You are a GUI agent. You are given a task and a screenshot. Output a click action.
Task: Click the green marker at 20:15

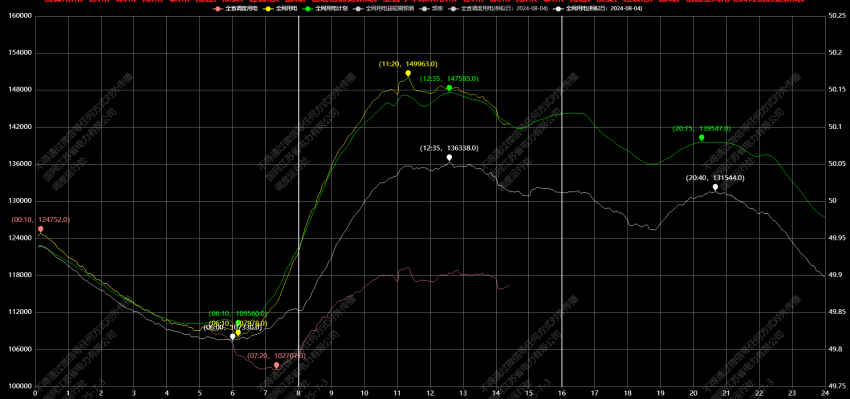[701, 138]
